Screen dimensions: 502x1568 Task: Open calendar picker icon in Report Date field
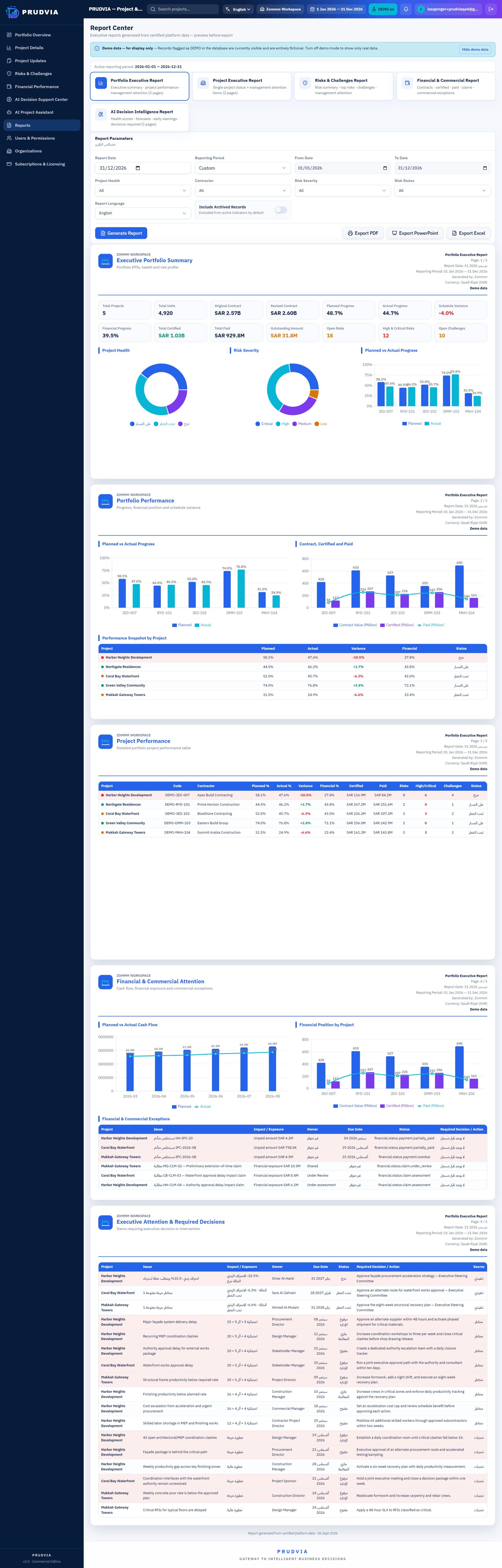pos(138,168)
